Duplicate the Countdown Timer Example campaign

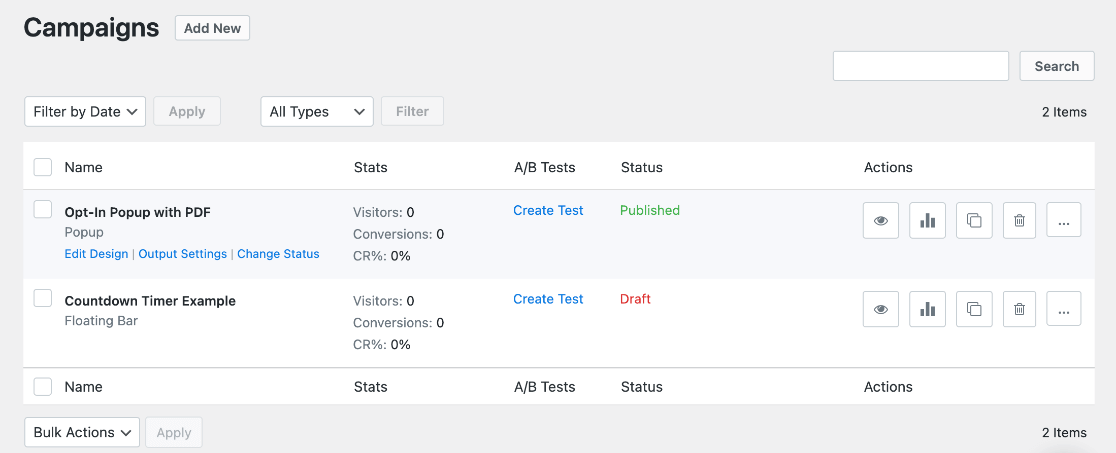pos(974,309)
